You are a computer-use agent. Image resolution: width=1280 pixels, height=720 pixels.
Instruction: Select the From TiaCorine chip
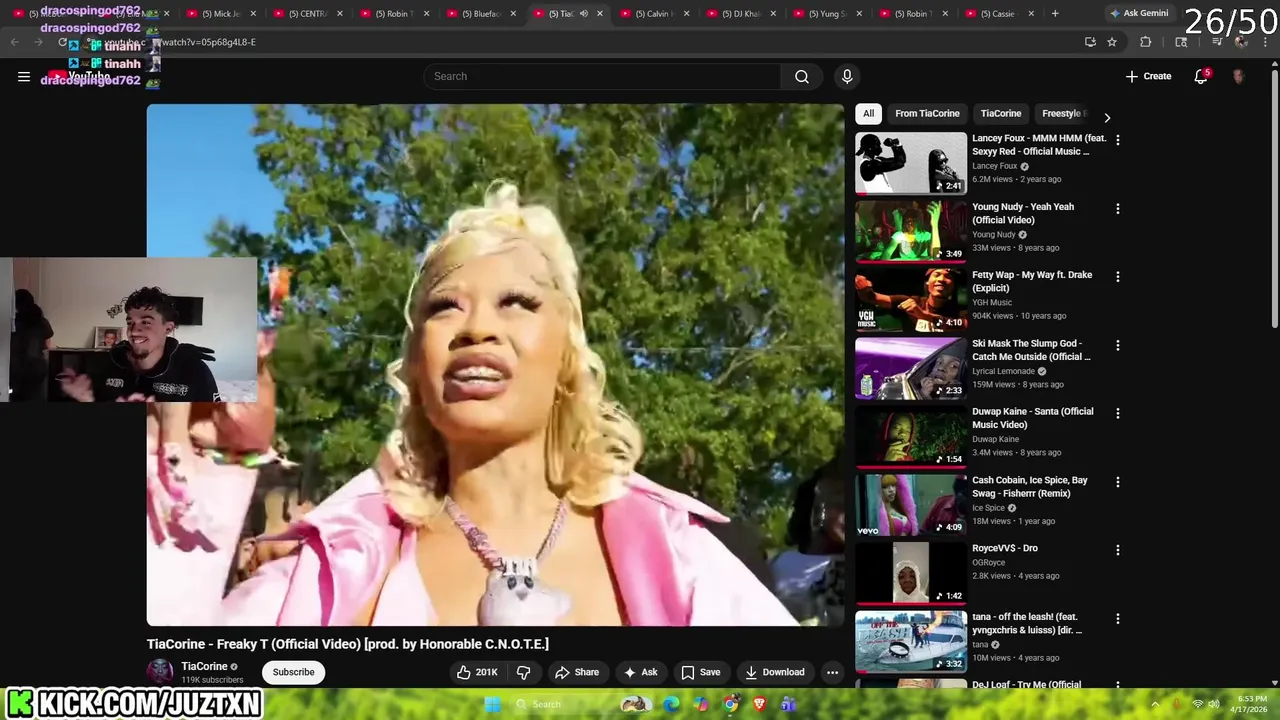[x=927, y=113]
